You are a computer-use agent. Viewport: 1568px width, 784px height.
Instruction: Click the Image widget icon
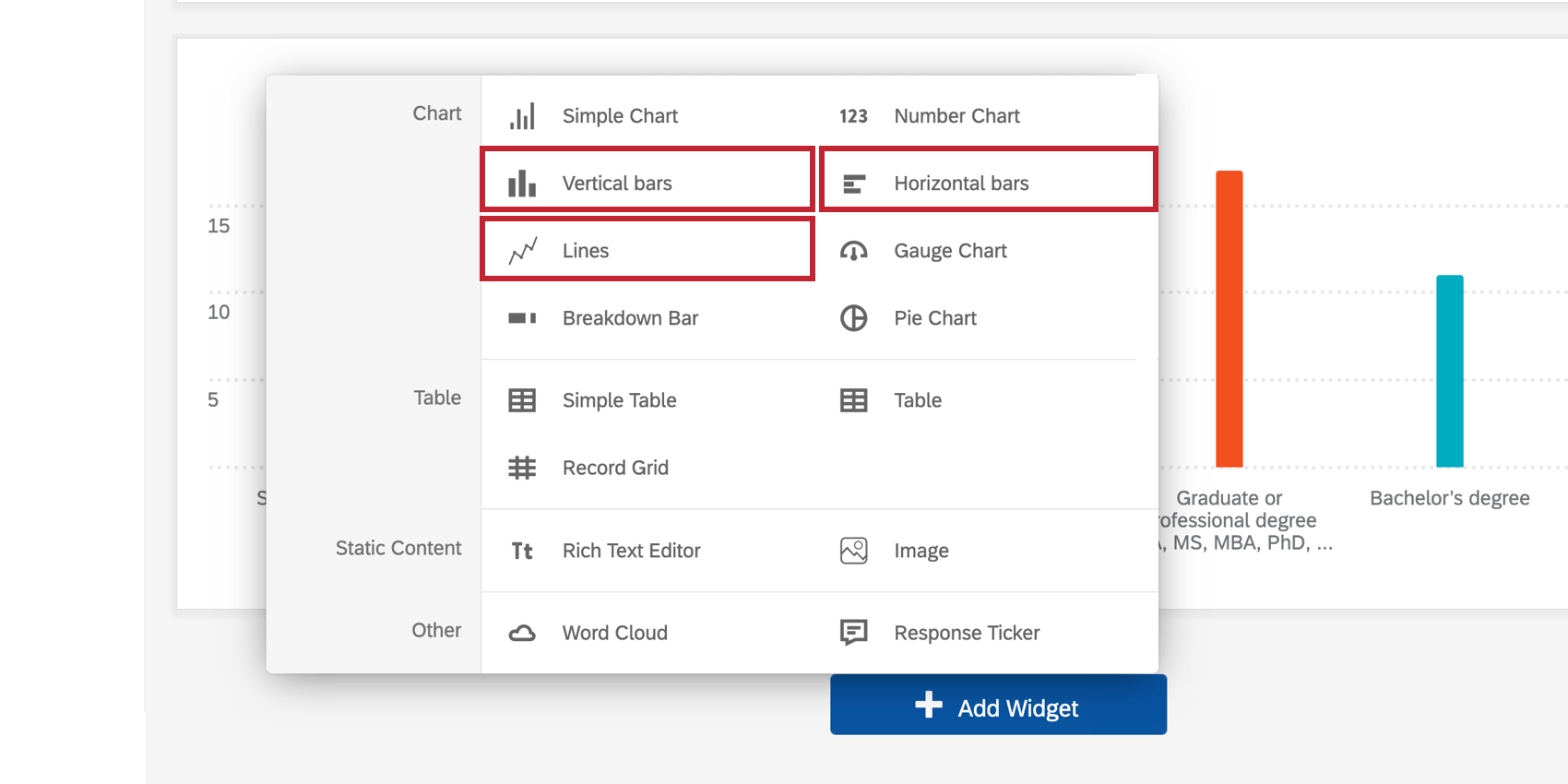853,551
